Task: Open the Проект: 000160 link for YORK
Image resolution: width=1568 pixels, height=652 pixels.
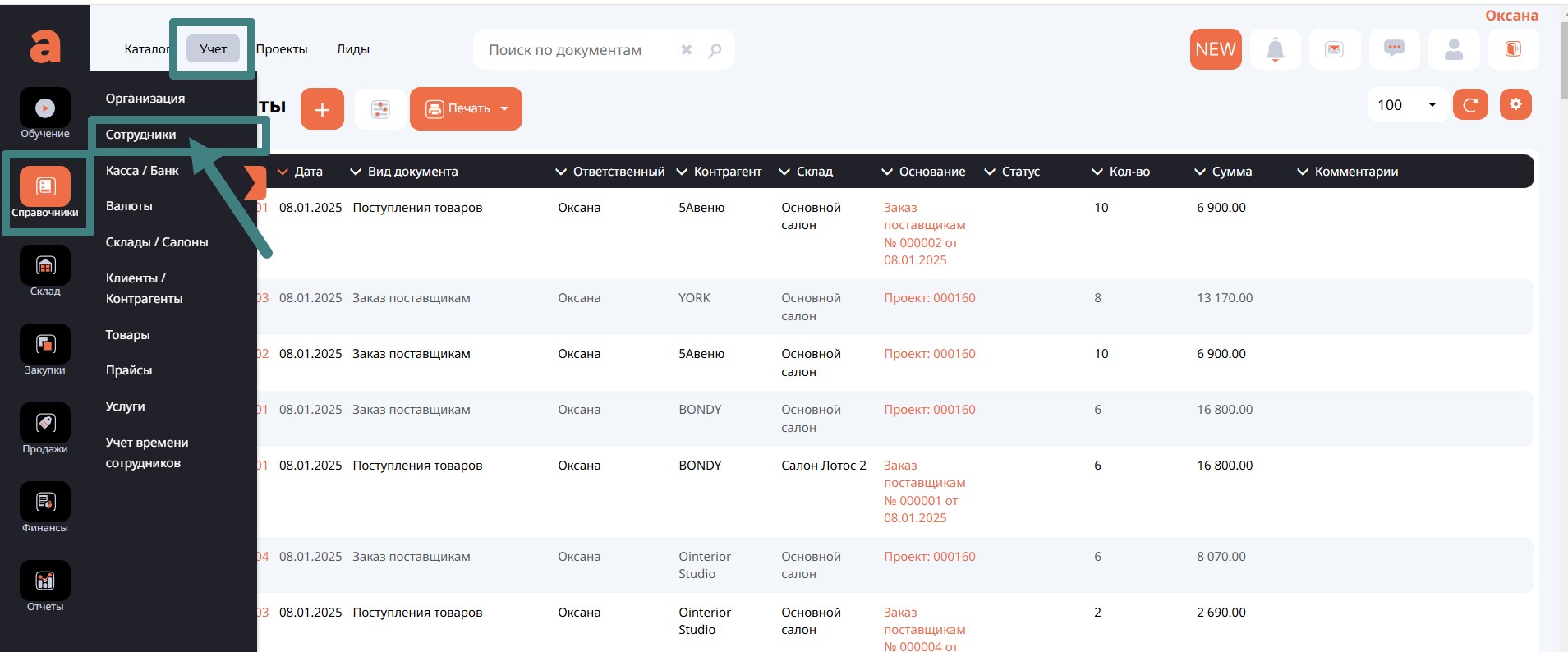Action: pos(929,298)
